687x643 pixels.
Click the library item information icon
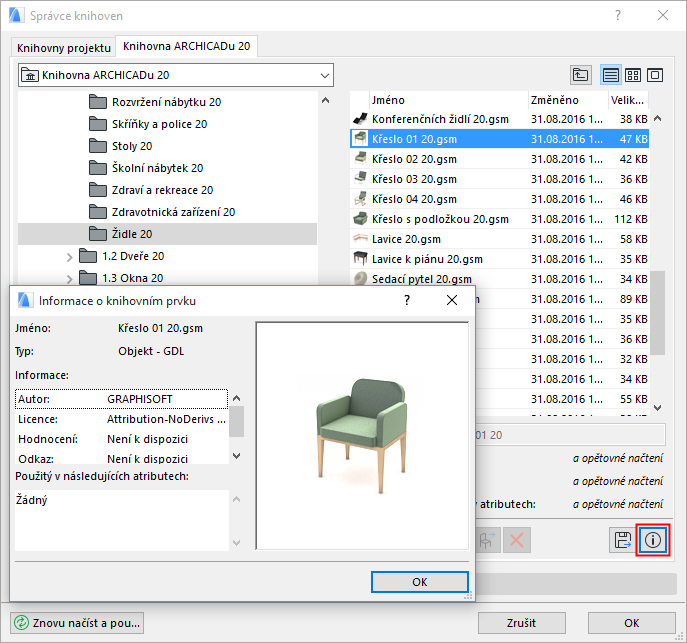coord(653,540)
